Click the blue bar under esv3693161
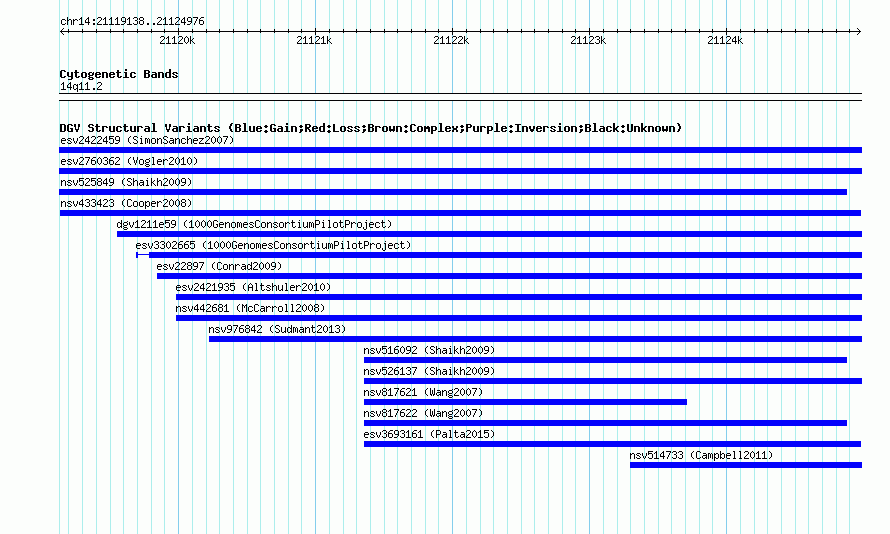 (612, 444)
